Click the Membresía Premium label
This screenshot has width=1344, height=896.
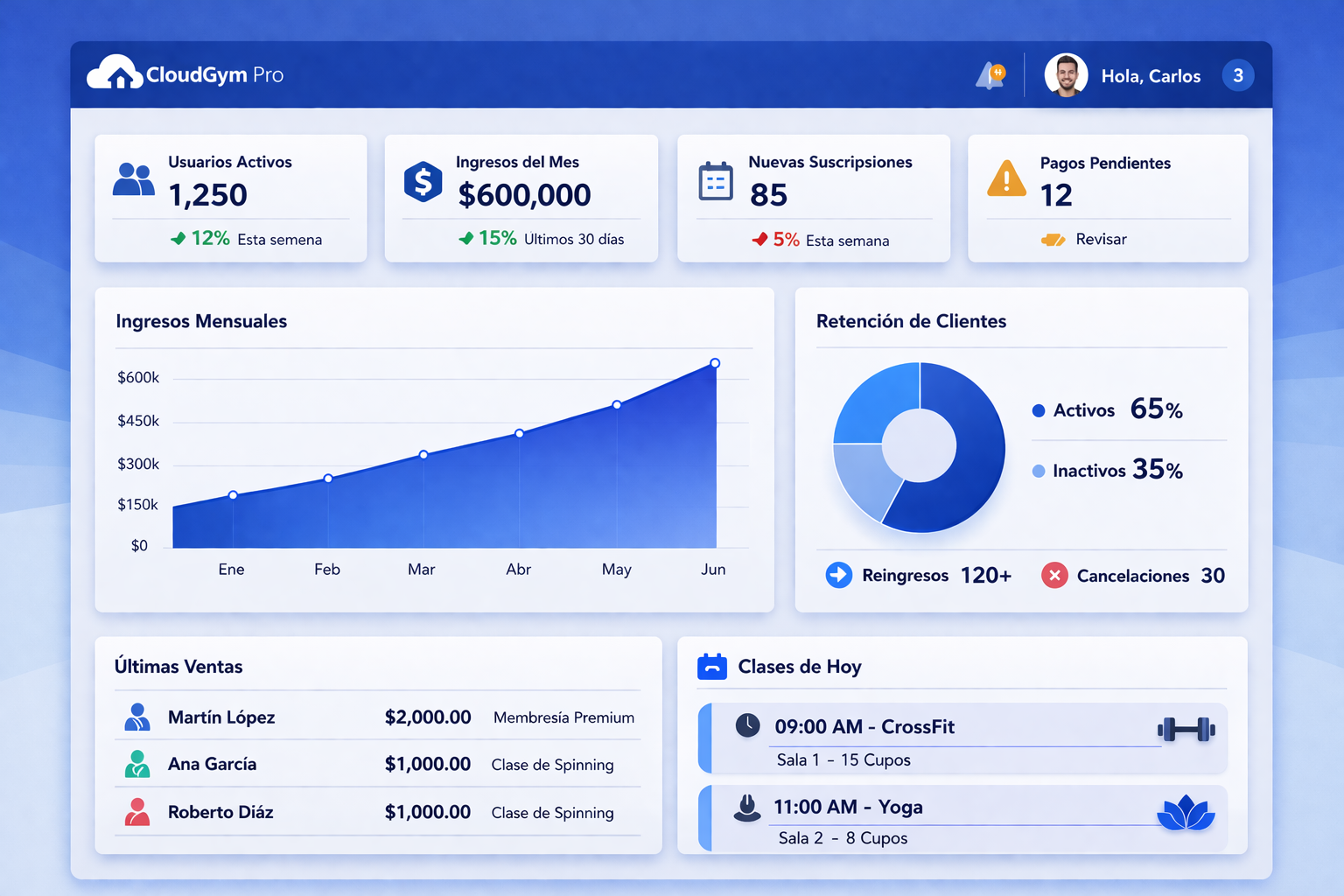point(563,717)
